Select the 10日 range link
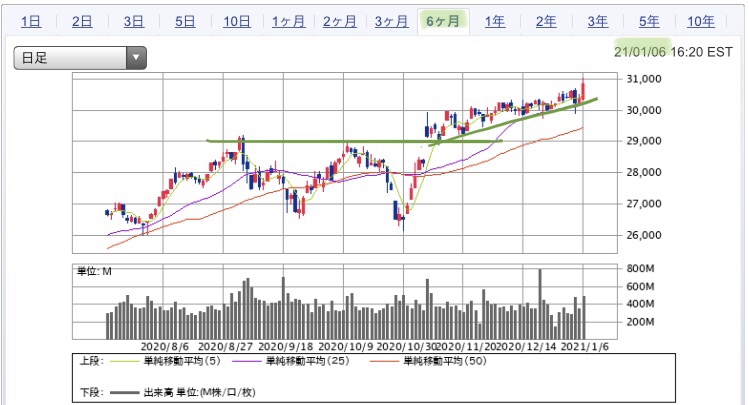The height and width of the screenshot is (405, 749). (237, 21)
